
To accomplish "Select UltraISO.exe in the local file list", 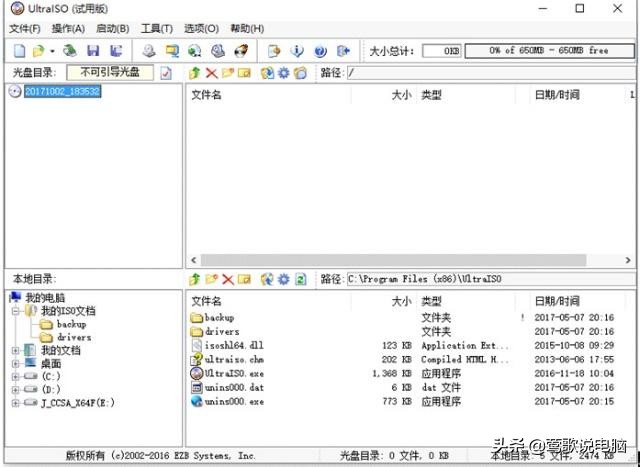I will tap(234, 374).
